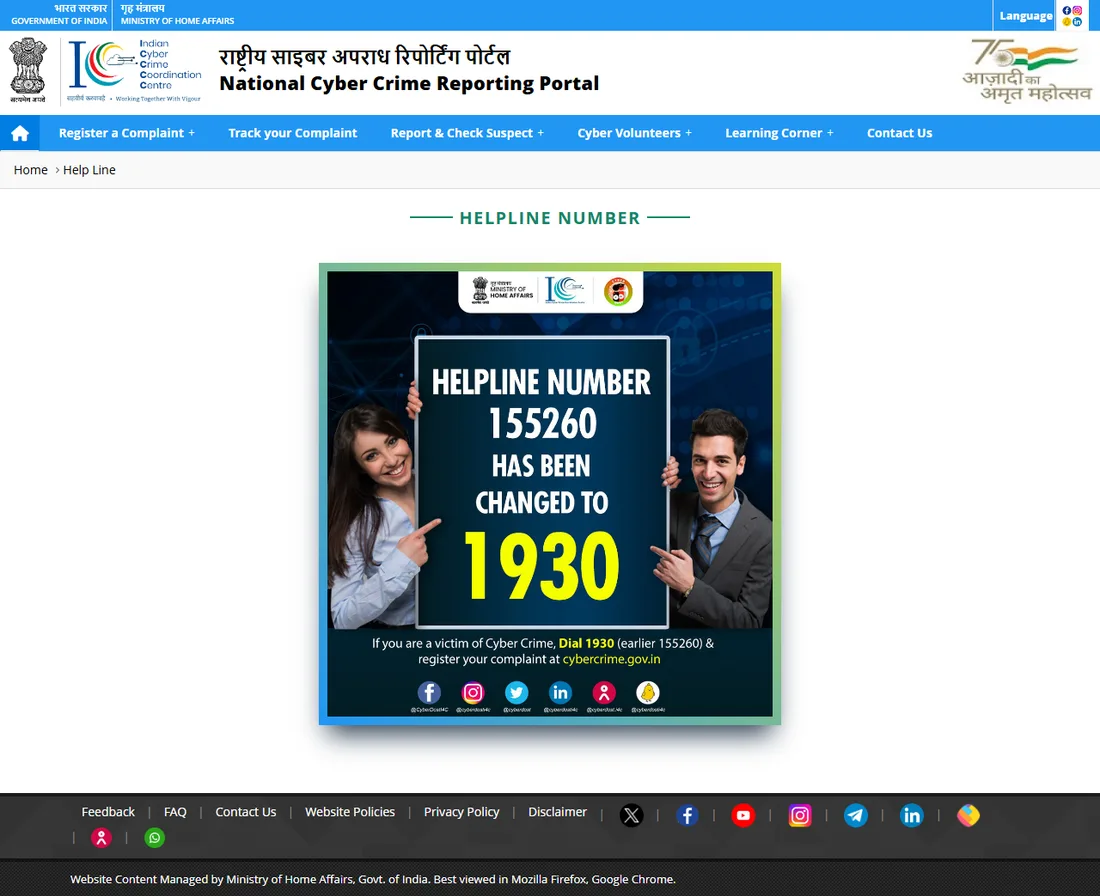Viewport: 1100px width, 896px height.
Task: Open multicolor heart icon in footer
Action: (x=968, y=815)
